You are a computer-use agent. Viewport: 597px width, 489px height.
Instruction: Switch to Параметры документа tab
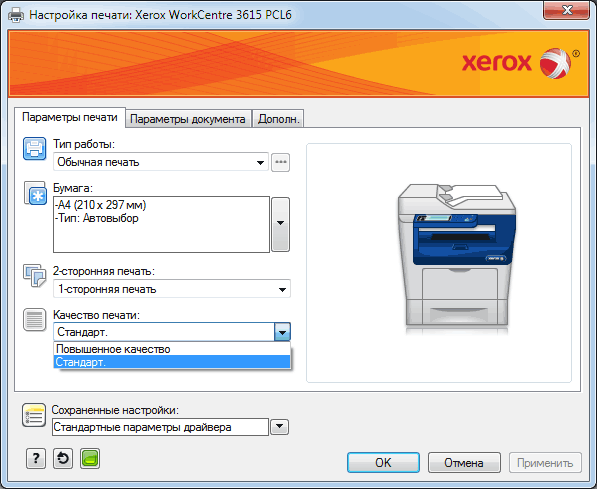click(188, 119)
